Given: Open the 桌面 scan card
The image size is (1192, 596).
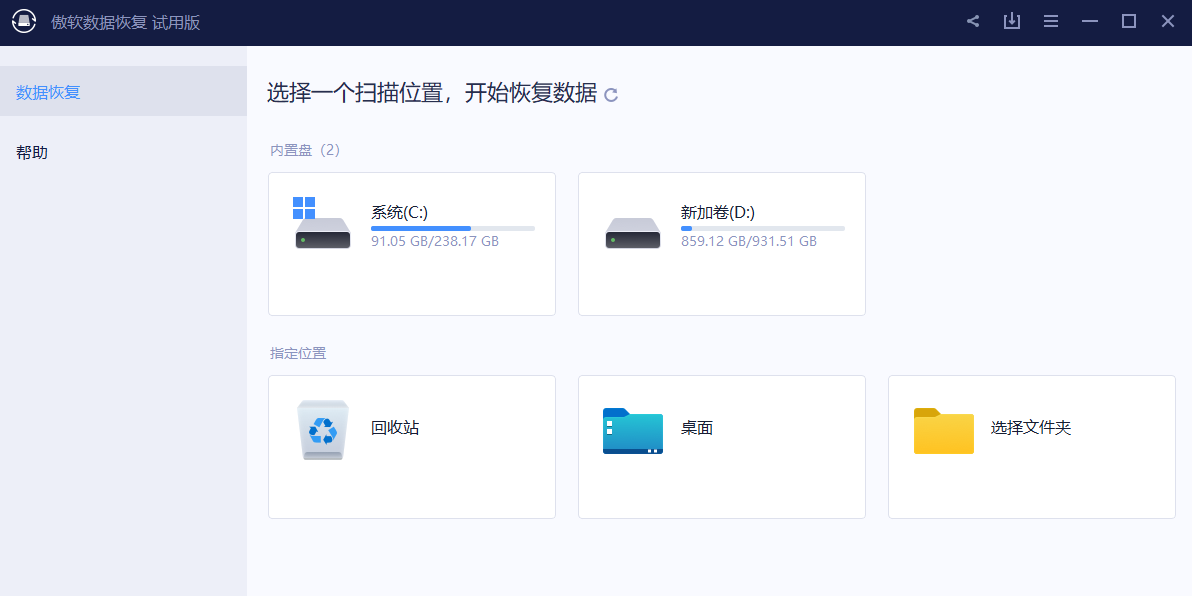Looking at the screenshot, I should tap(721, 447).
